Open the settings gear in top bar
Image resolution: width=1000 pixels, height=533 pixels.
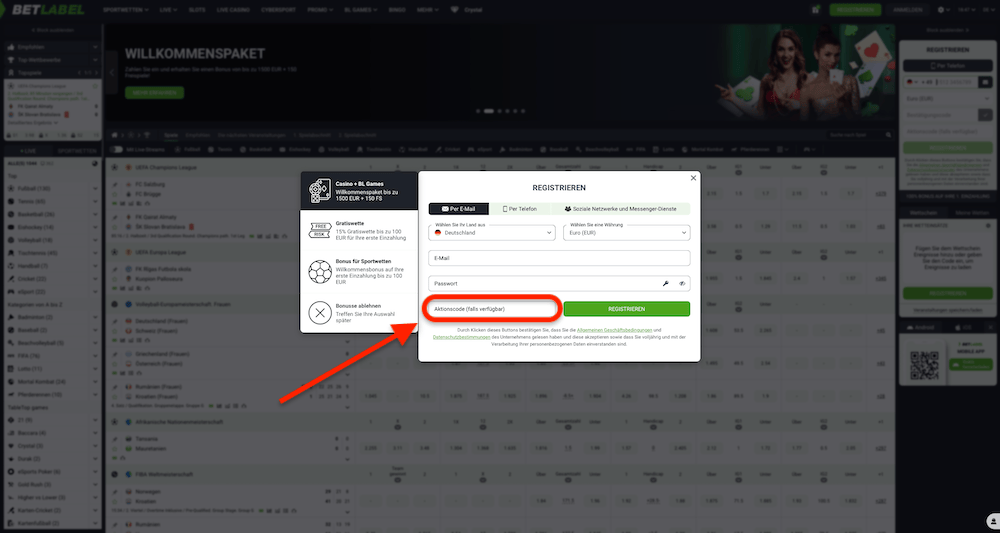(943, 9)
